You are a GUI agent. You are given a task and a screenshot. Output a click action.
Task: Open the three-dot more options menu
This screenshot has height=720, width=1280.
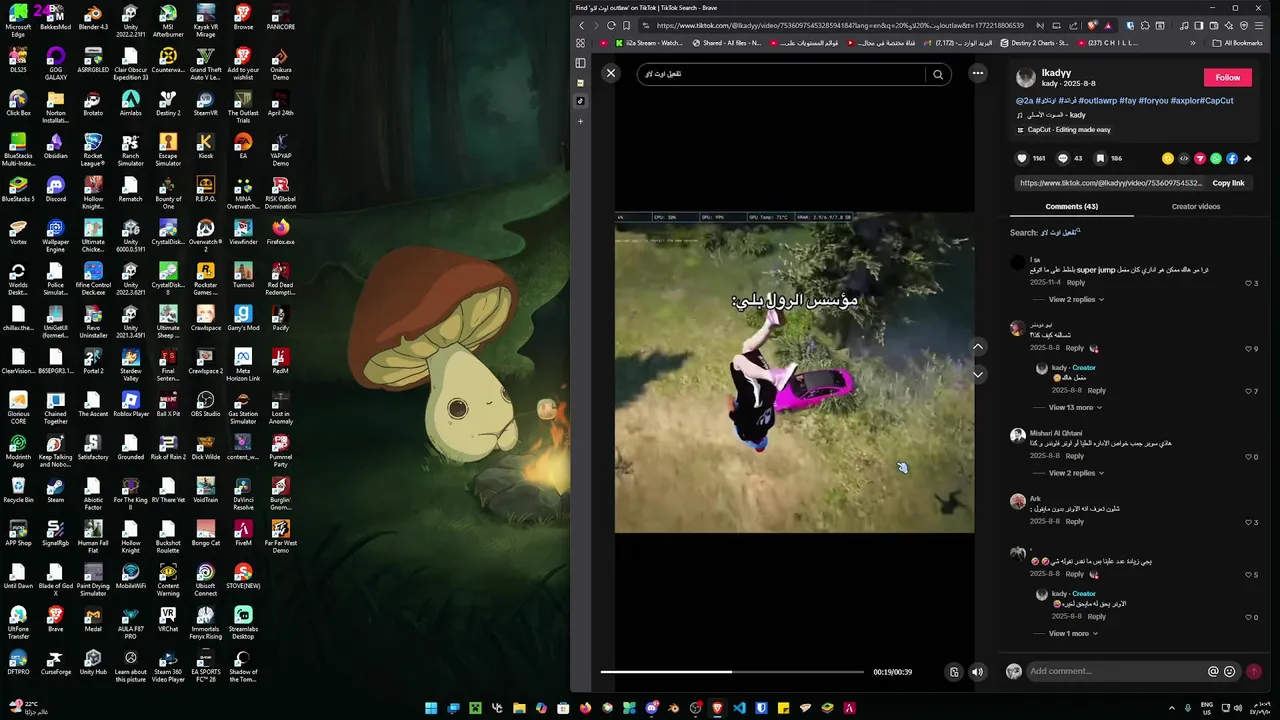click(x=978, y=73)
